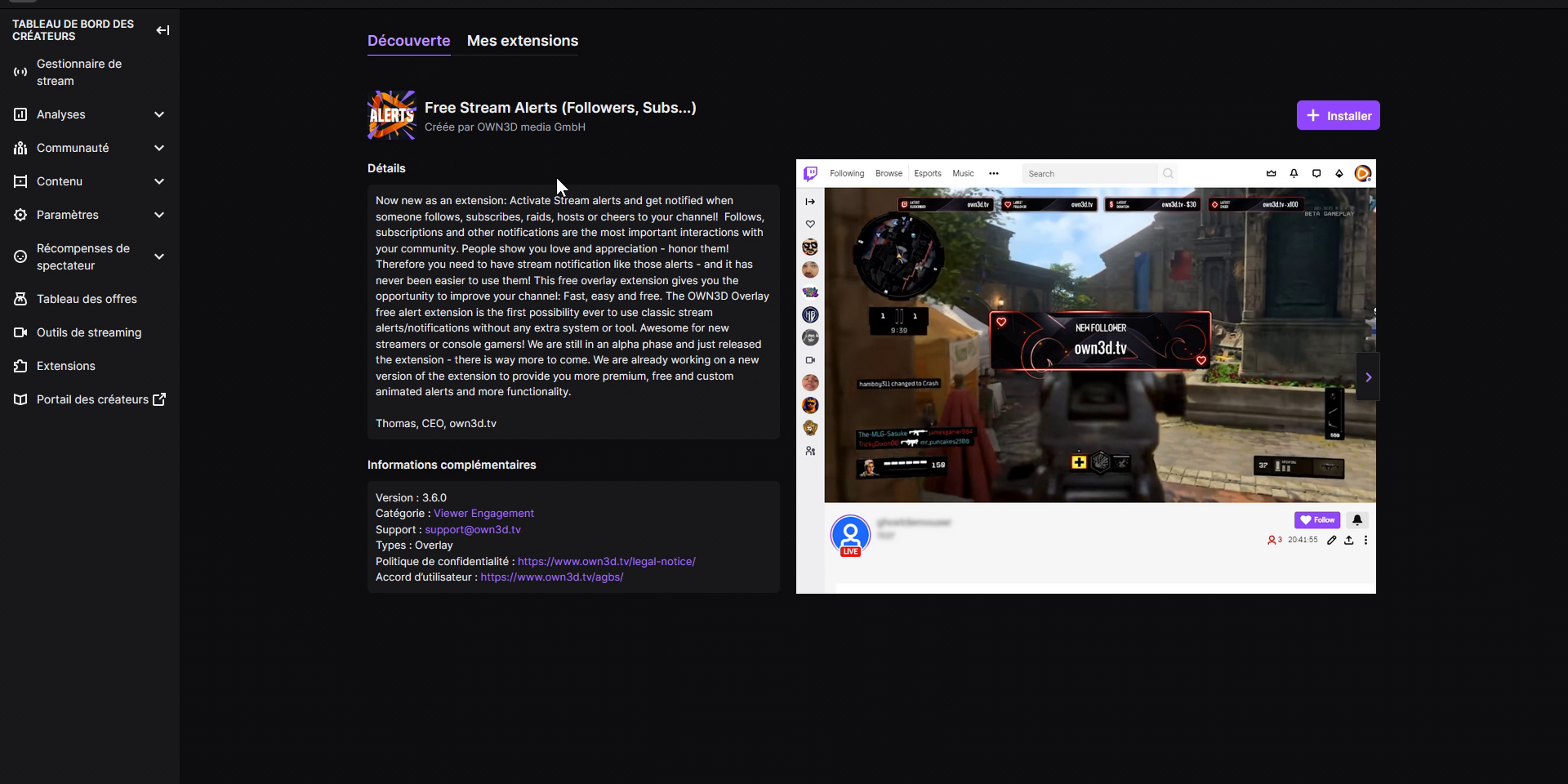Expand the Communauté menu chevron
Screen dimensions: 1568x784
159,148
